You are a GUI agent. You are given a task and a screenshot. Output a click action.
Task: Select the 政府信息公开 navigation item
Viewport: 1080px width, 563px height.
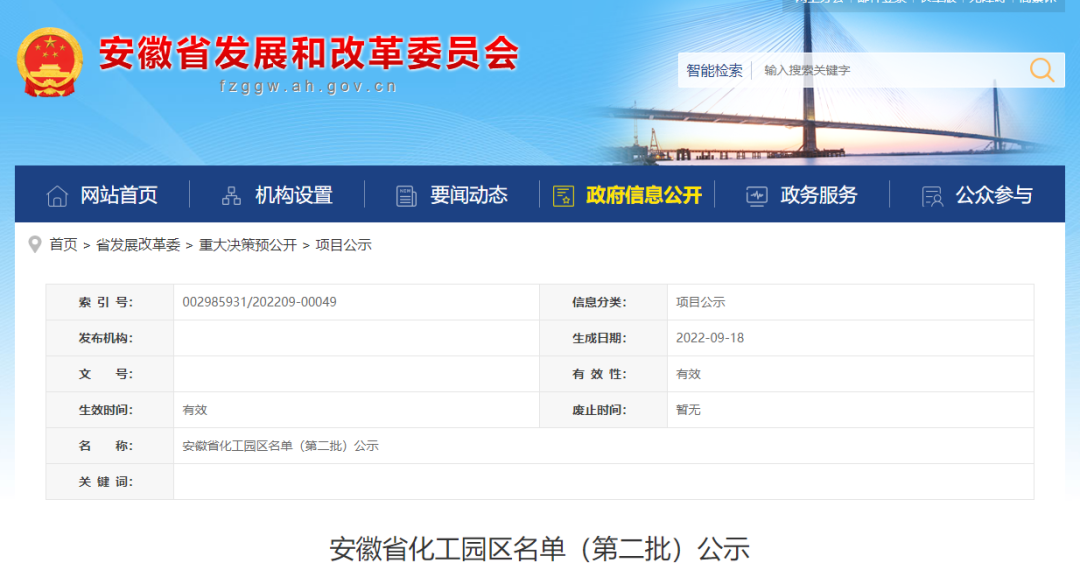point(644,196)
